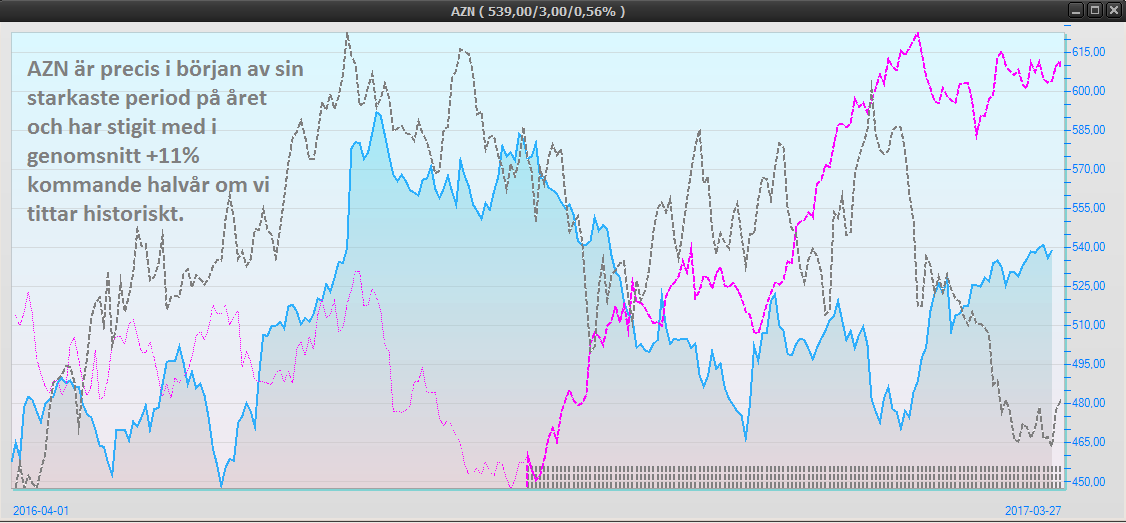
Task: Click the AZN window title text
Action: click(538, 11)
